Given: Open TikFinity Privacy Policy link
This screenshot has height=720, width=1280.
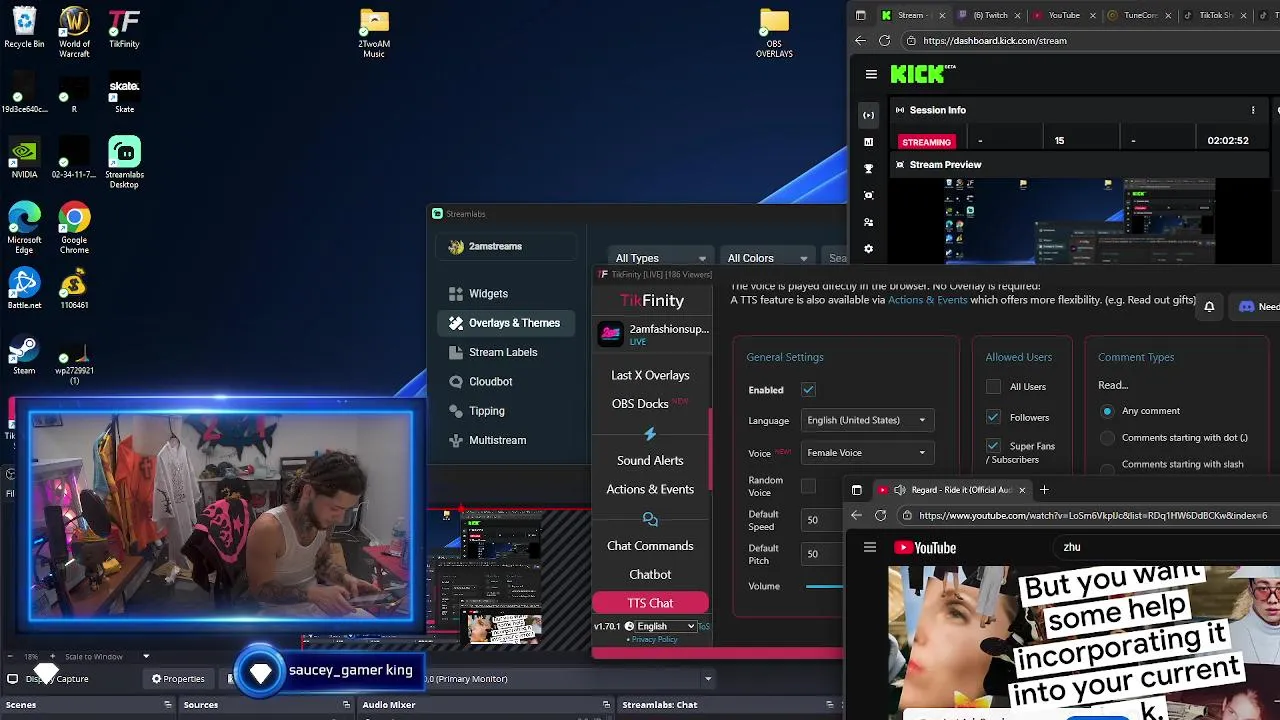Looking at the screenshot, I should (654, 639).
